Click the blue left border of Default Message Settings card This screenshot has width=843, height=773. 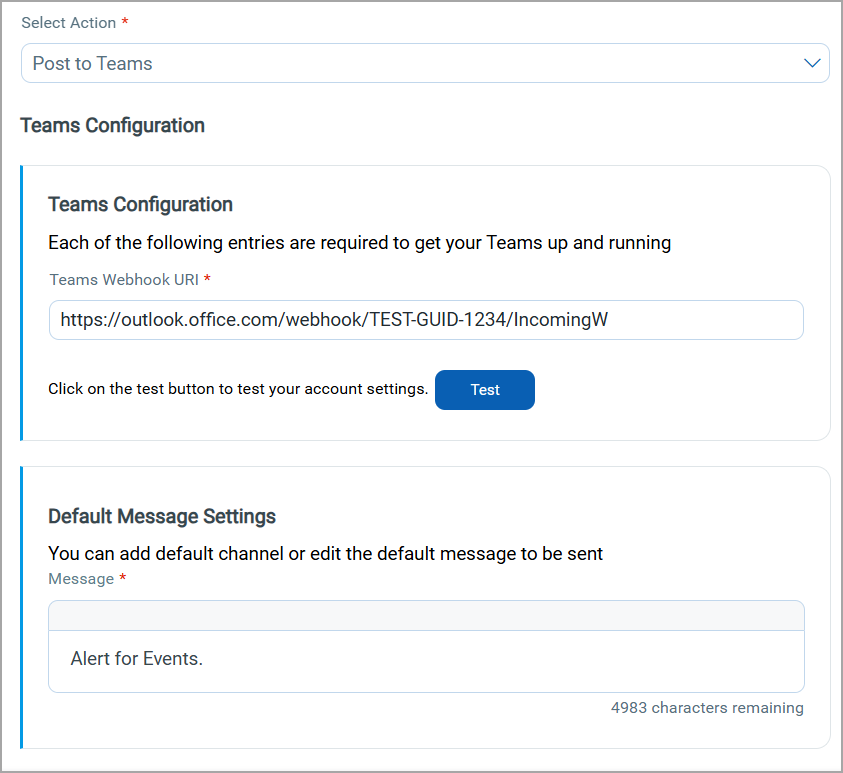pyautogui.click(x=21, y=607)
